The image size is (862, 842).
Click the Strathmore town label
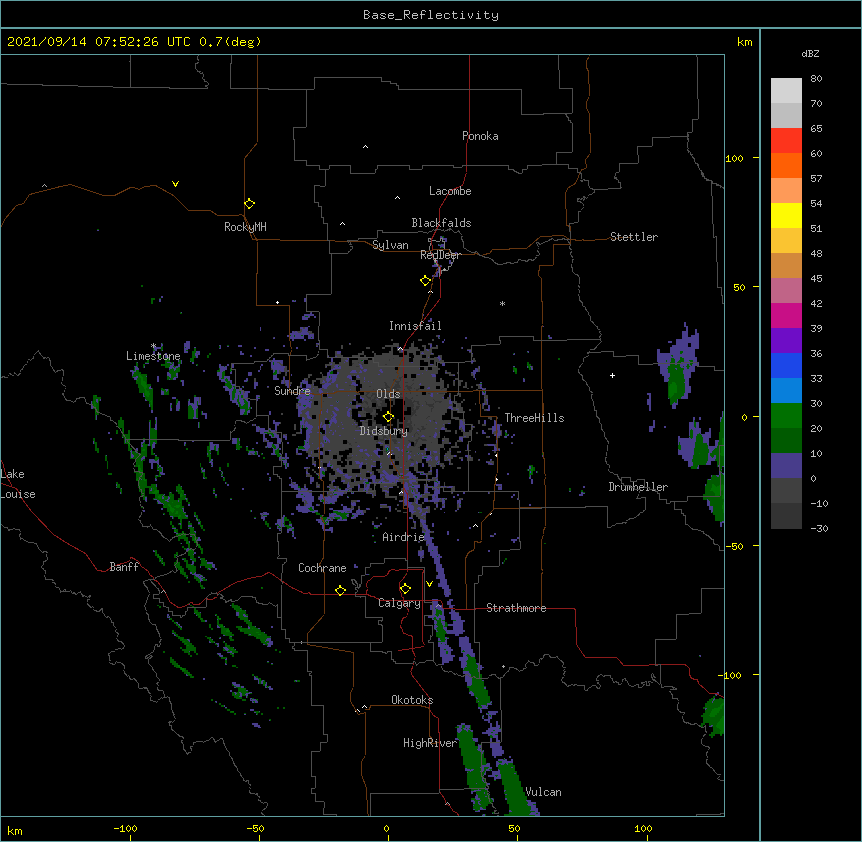(516, 608)
